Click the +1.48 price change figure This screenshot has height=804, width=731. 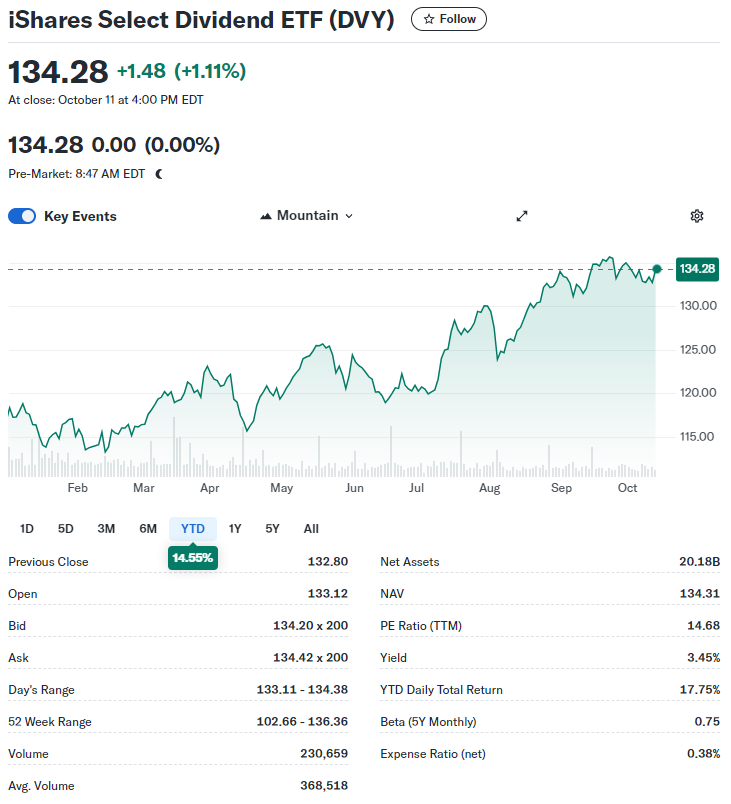click(x=141, y=71)
